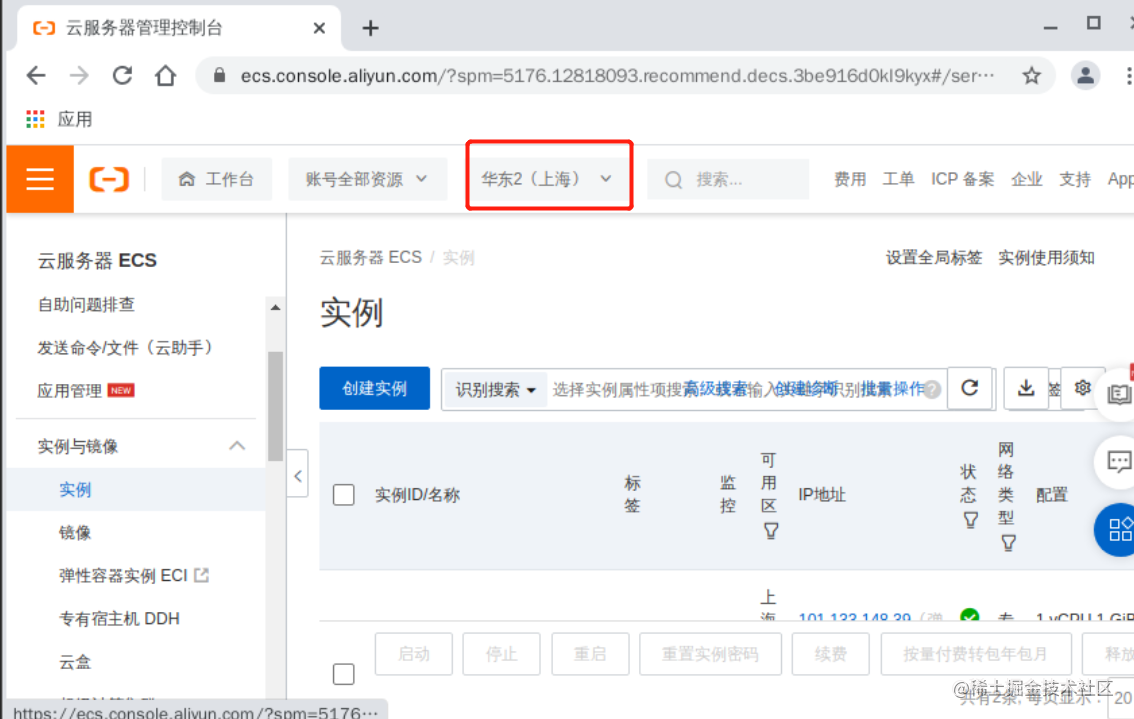The height and width of the screenshot is (719, 1134).
Task: Click the 重置实例密码 button
Action: pyautogui.click(x=710, y=654)
